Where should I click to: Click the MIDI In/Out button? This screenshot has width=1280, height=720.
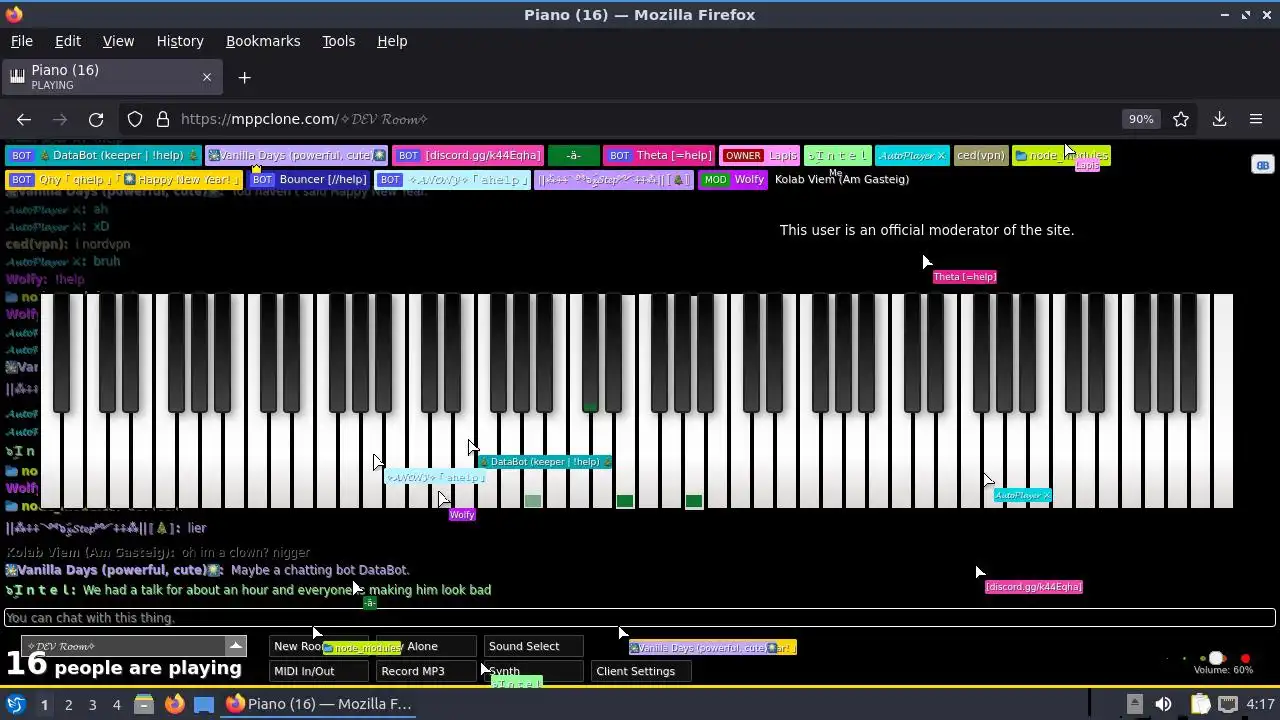[x=319, y=671]
